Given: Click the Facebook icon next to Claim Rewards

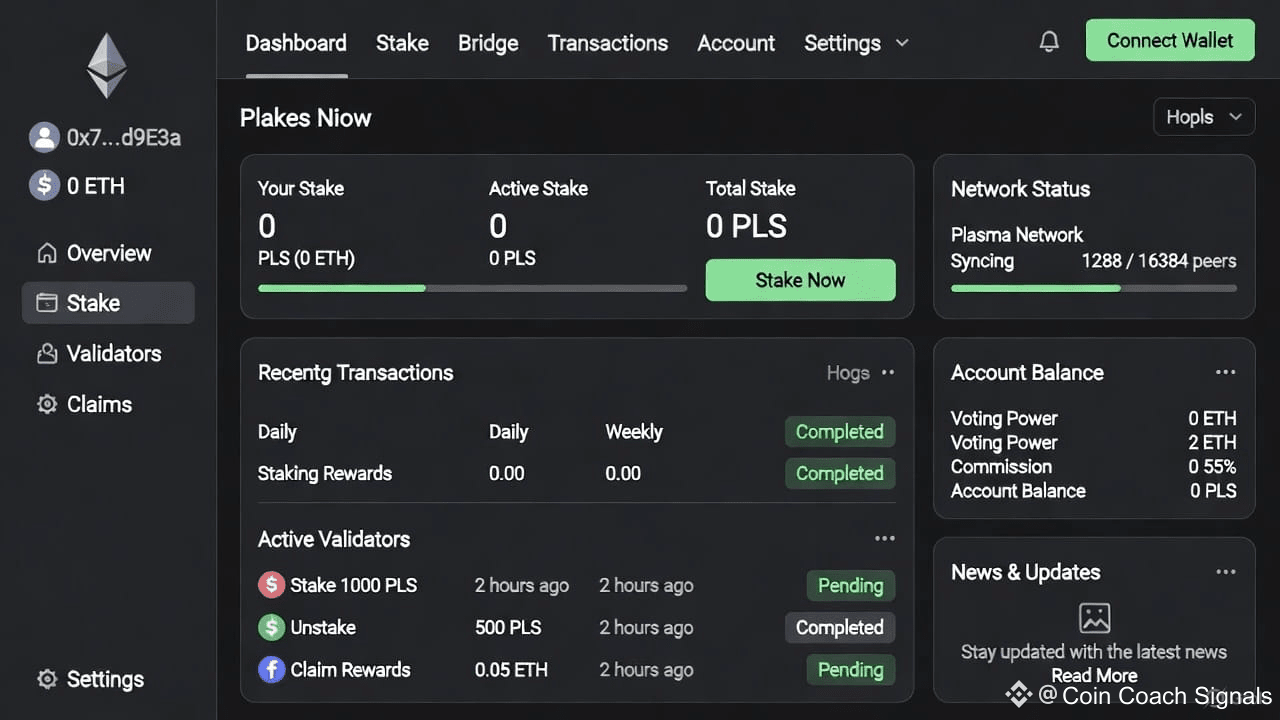Looking at the screenshot, I should tap(271, 669).
